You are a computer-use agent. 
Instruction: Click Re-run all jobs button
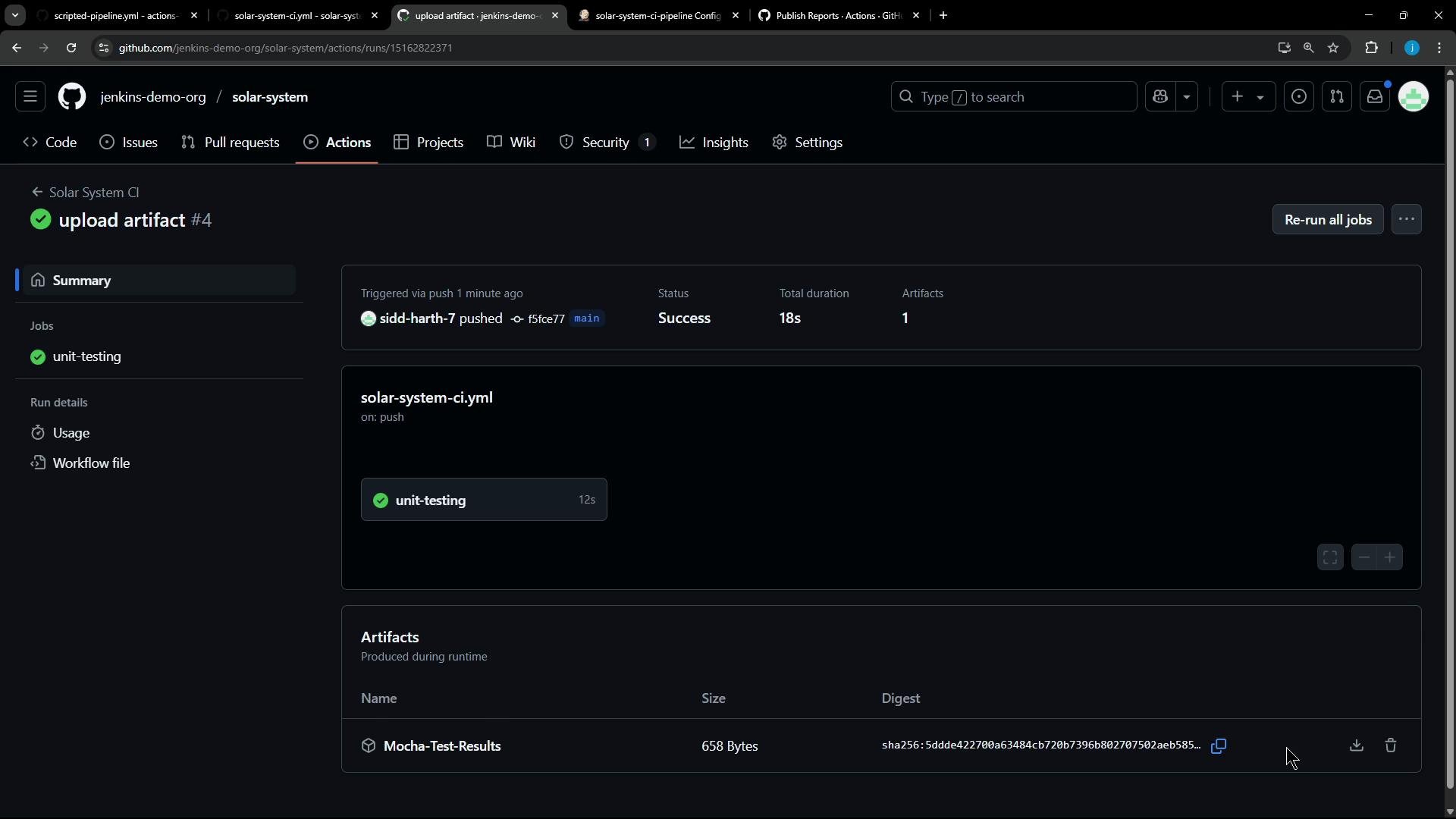coord(1328,220)
